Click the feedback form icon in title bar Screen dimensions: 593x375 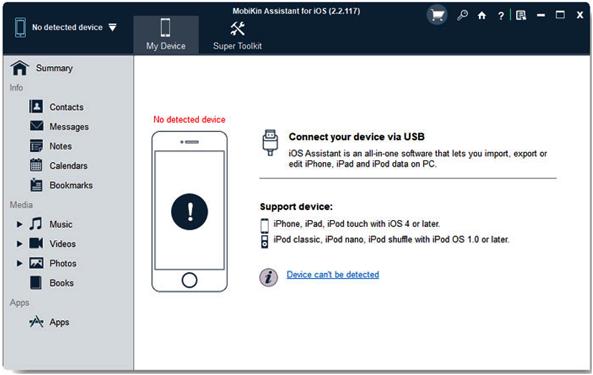521,15
